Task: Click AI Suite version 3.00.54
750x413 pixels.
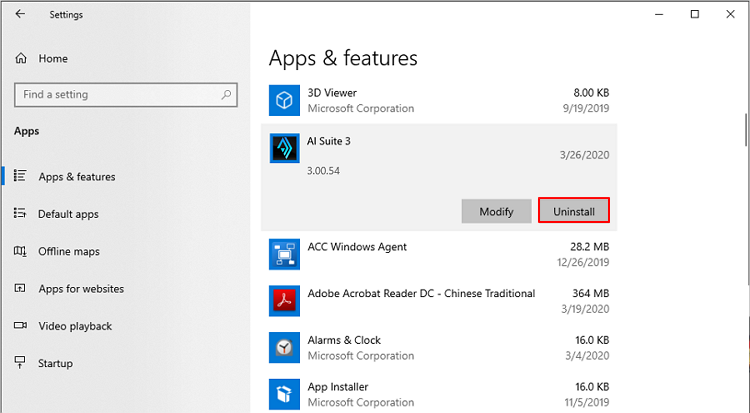Action: [x=323, y=171]
